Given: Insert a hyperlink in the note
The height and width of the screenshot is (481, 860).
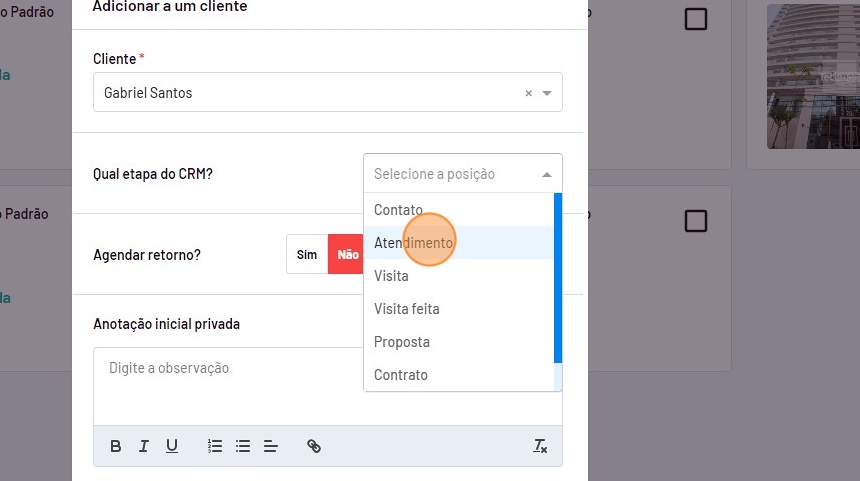Looking at the screenshot, I should point(314,446).
